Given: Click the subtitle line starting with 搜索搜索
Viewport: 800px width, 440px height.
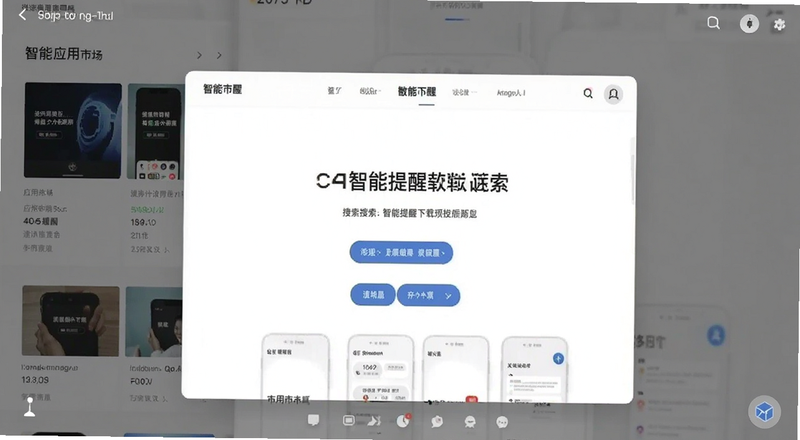Looking at the screenshot, I should (x=409, y=213).
